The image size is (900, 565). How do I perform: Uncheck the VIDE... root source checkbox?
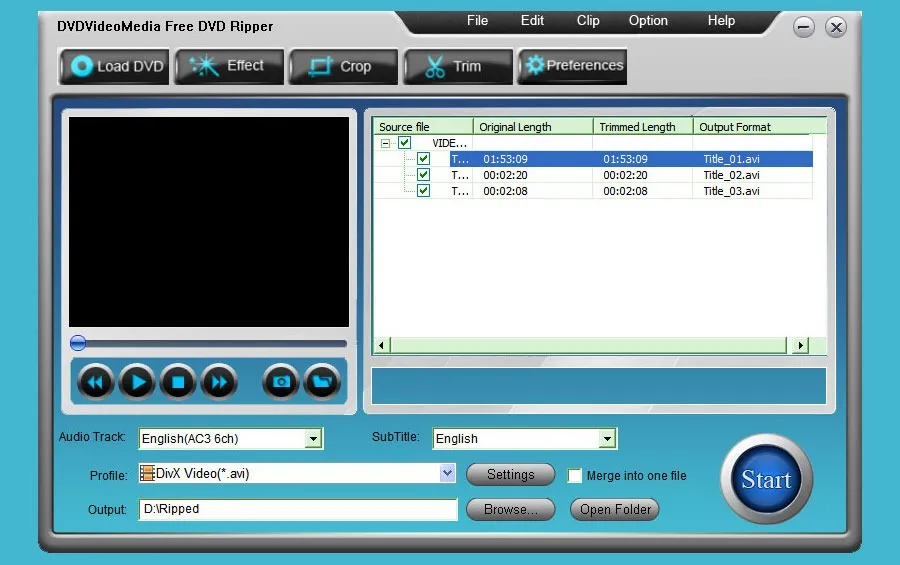(405, 142)
